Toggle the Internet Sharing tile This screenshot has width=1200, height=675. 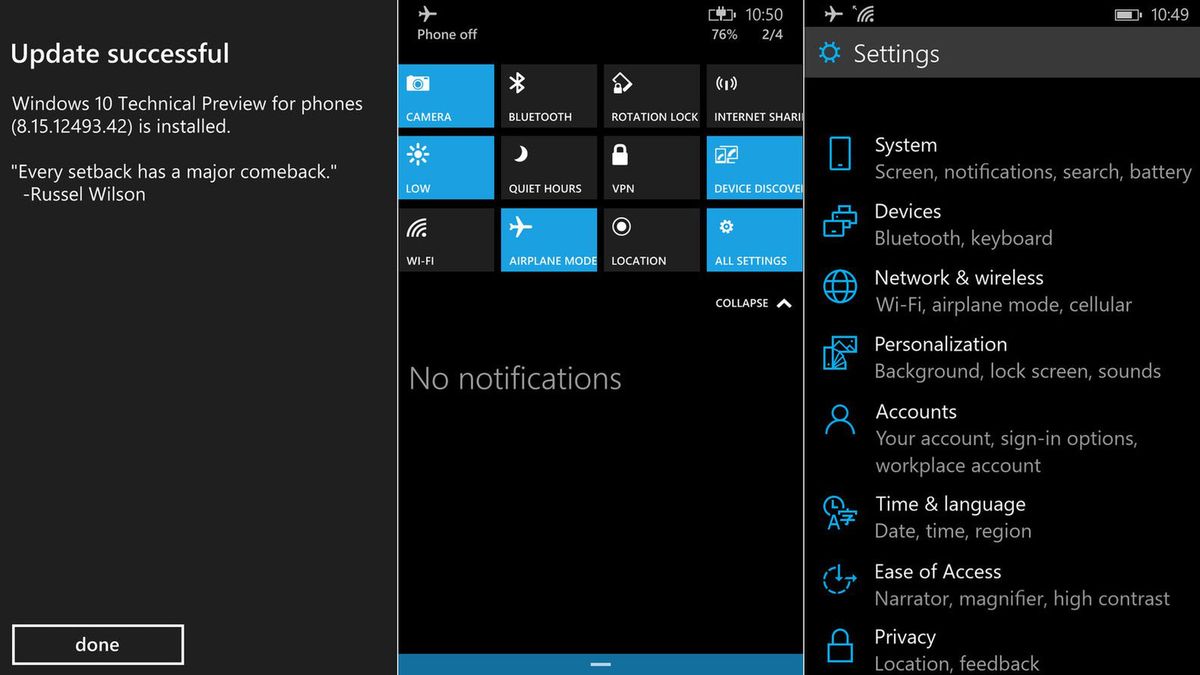754,96
